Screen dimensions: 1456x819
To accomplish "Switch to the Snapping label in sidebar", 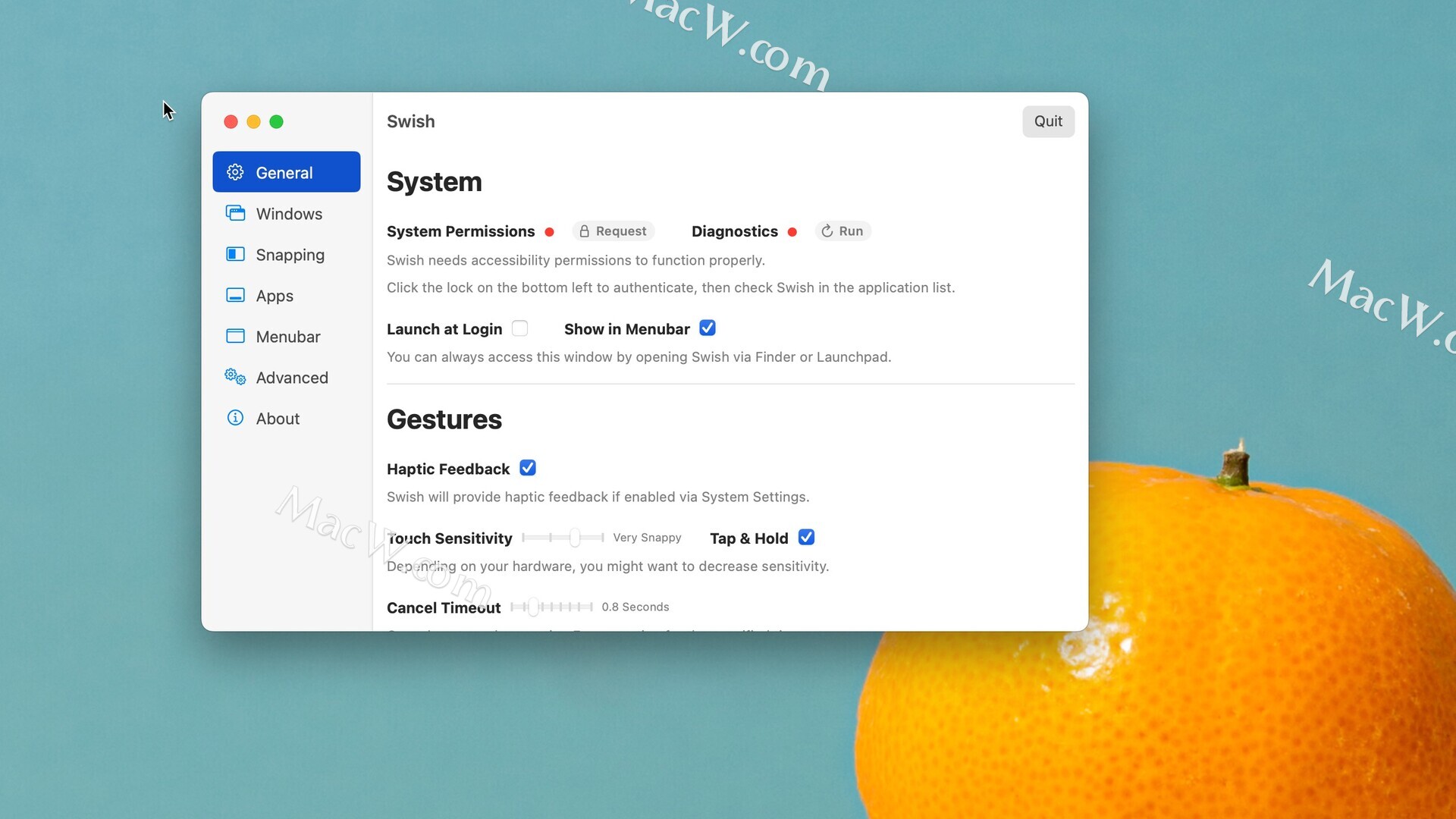I will point(290,255).
